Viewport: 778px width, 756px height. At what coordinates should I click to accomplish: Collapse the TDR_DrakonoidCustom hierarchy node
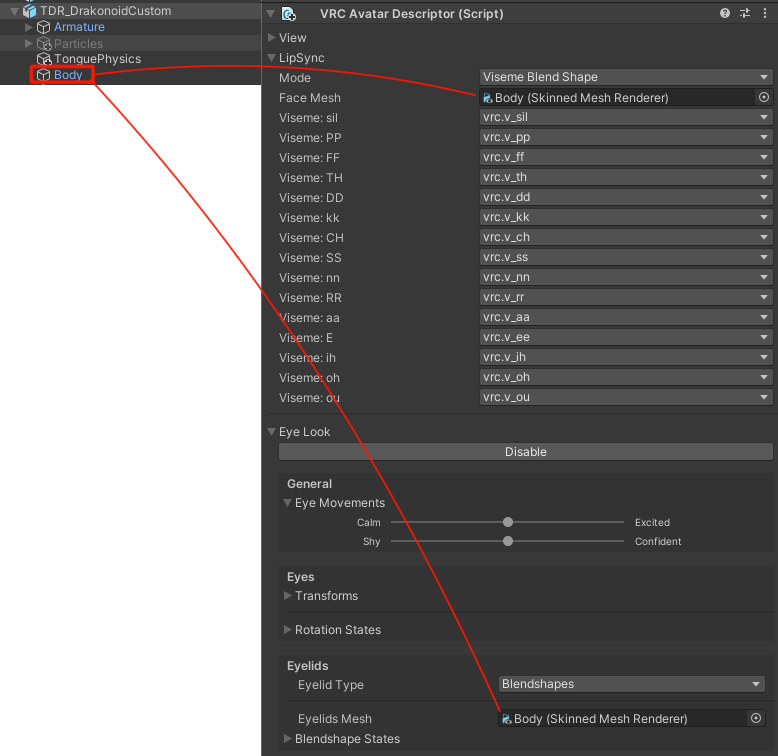(14, 10)
